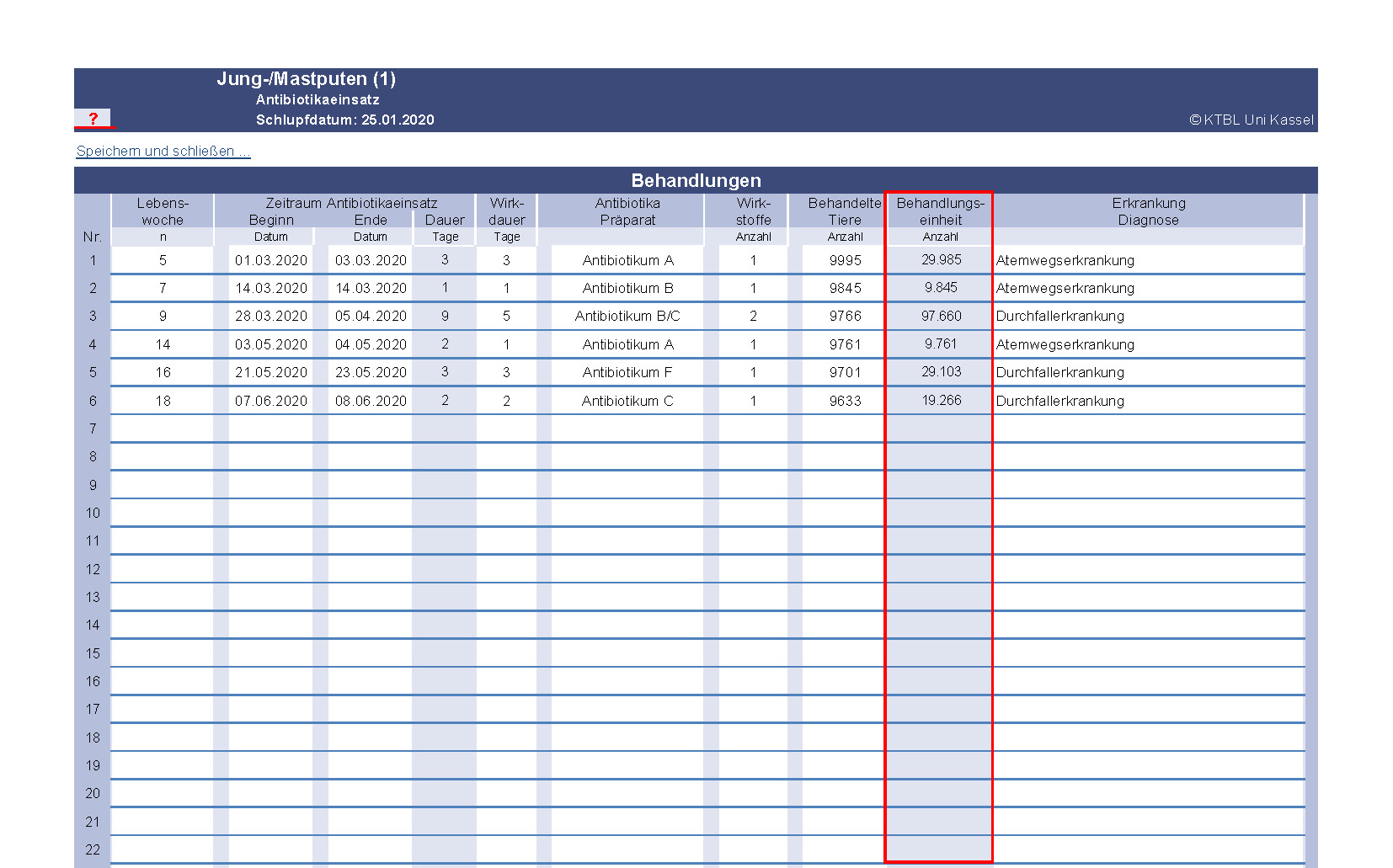Click the Beginn date 21.05.2020 cell
This screenshot has height=868, width=1393.
click(x=270, y=373)
